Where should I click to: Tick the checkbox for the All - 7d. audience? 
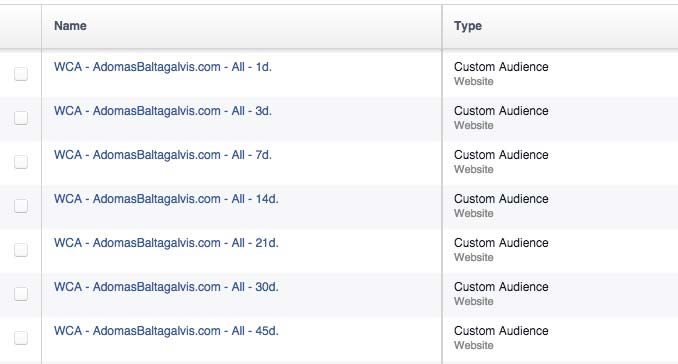point(21,162)
